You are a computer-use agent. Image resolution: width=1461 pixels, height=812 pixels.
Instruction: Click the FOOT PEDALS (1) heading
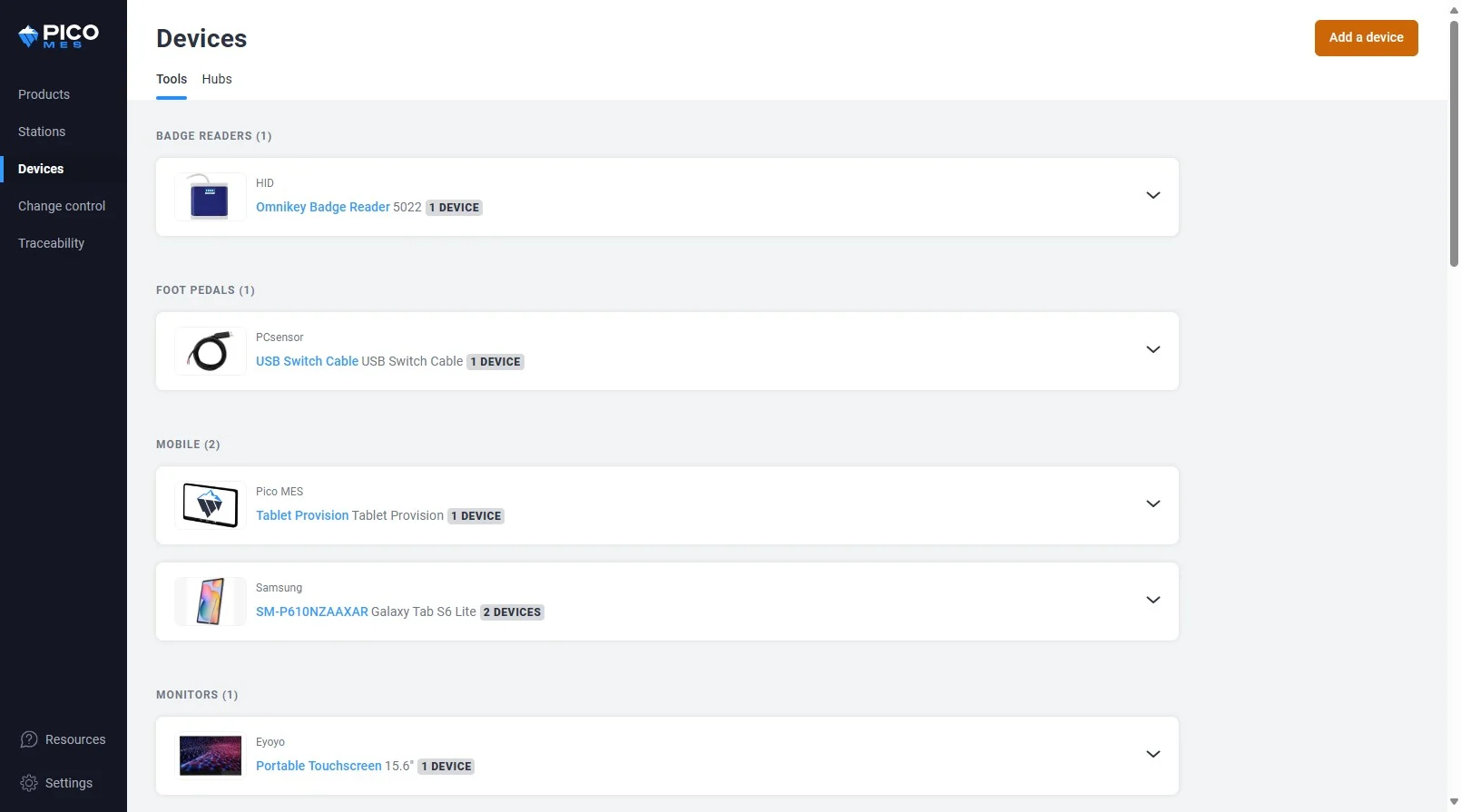[x=205, y=290]
